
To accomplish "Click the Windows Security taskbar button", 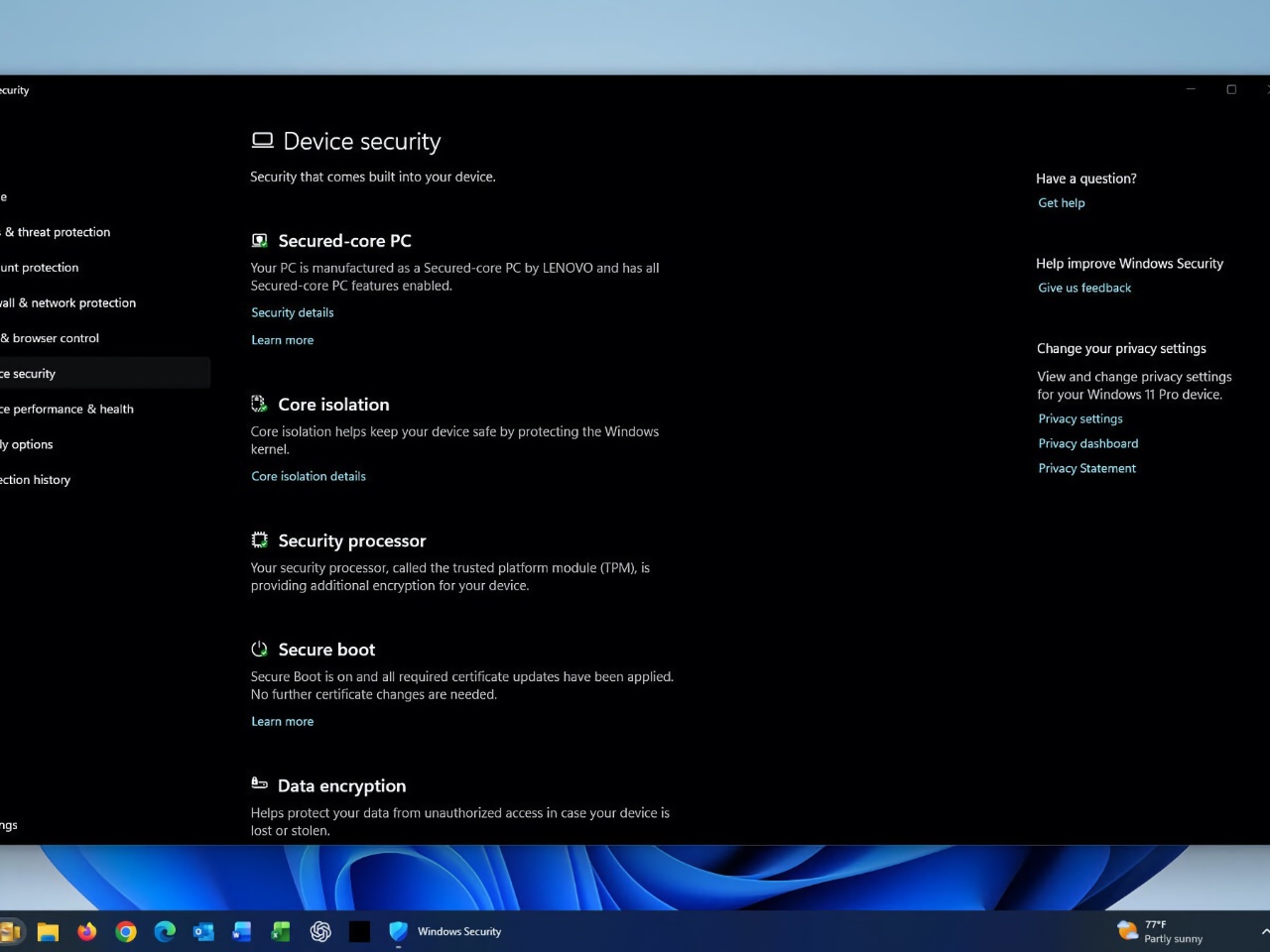I will (444, 931).
